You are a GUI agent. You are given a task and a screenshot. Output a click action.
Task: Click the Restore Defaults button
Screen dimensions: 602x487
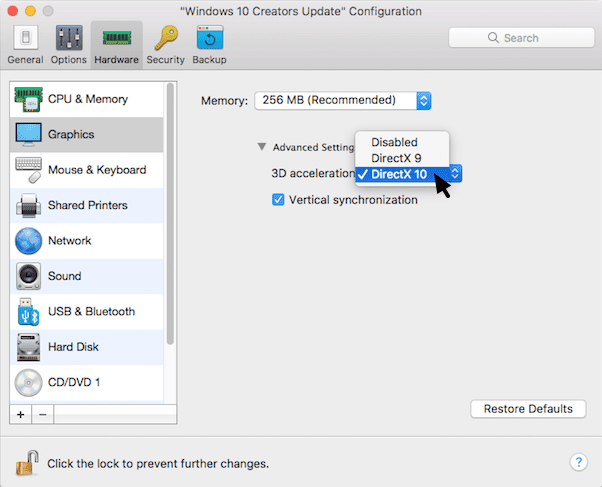[x=528, y=409]
